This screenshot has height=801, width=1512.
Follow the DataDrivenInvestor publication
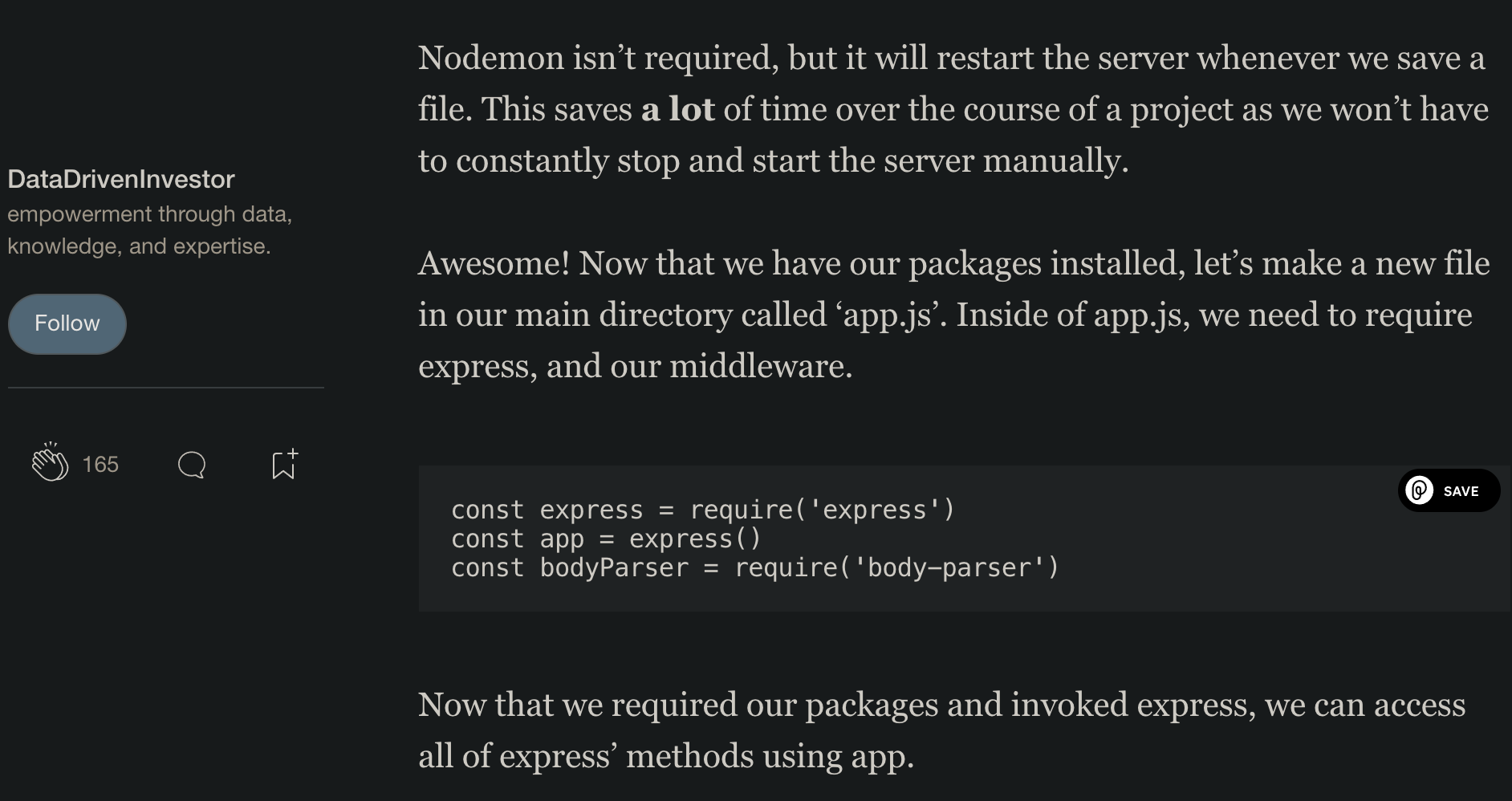click(x=67, y=323)
